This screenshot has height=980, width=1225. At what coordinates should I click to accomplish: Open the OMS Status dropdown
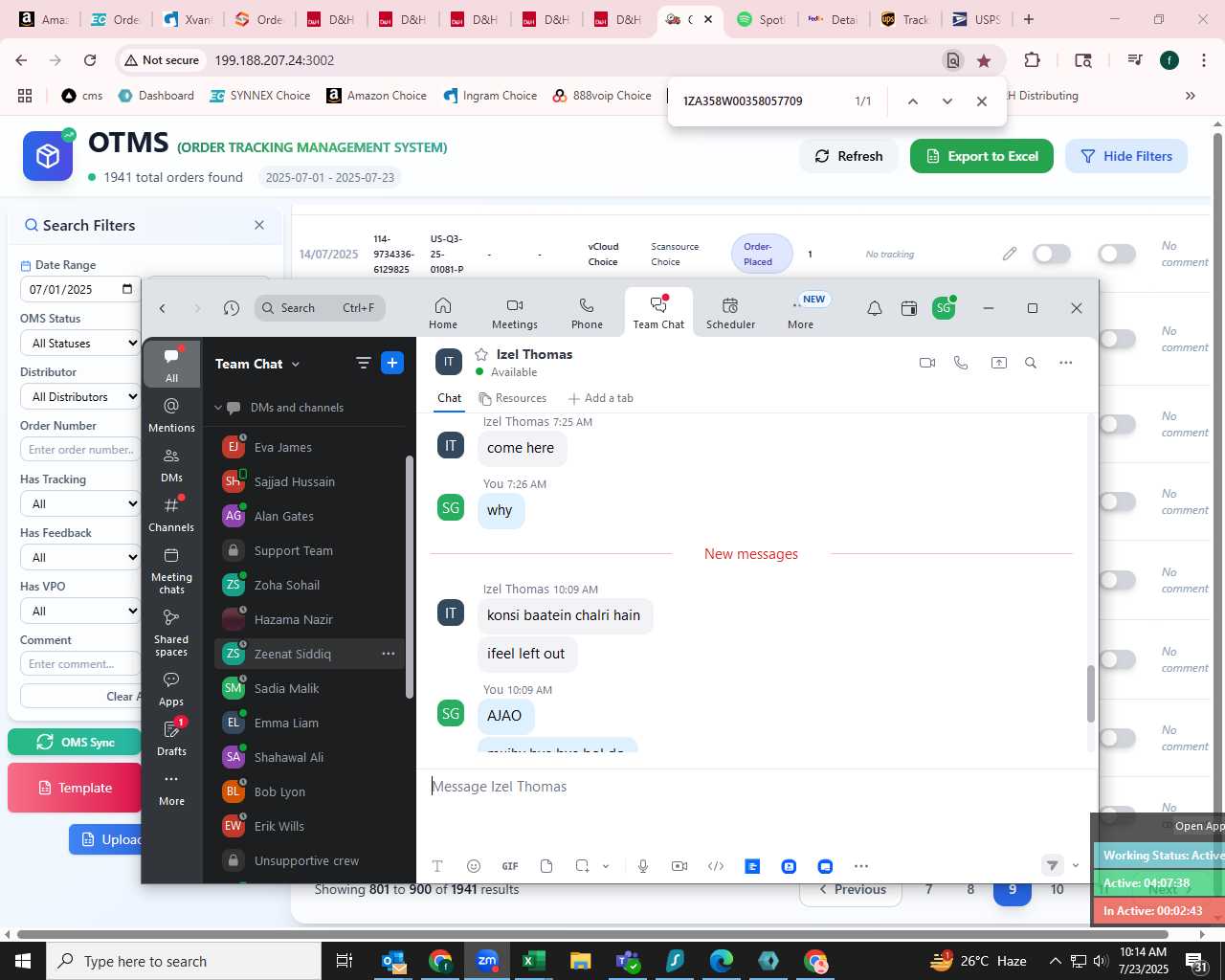(x=80, y=343)
